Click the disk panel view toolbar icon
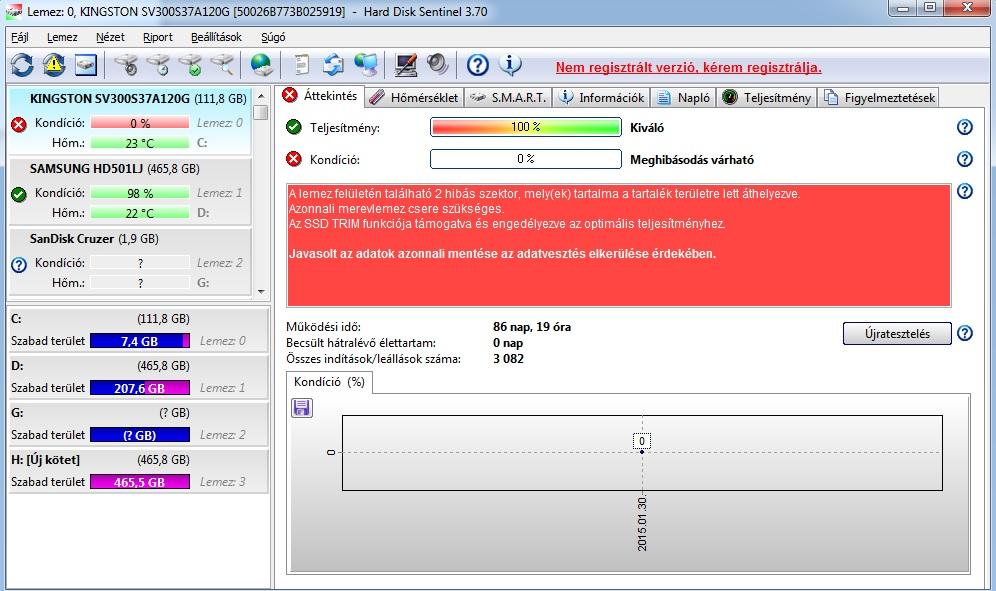 [86, 65]
